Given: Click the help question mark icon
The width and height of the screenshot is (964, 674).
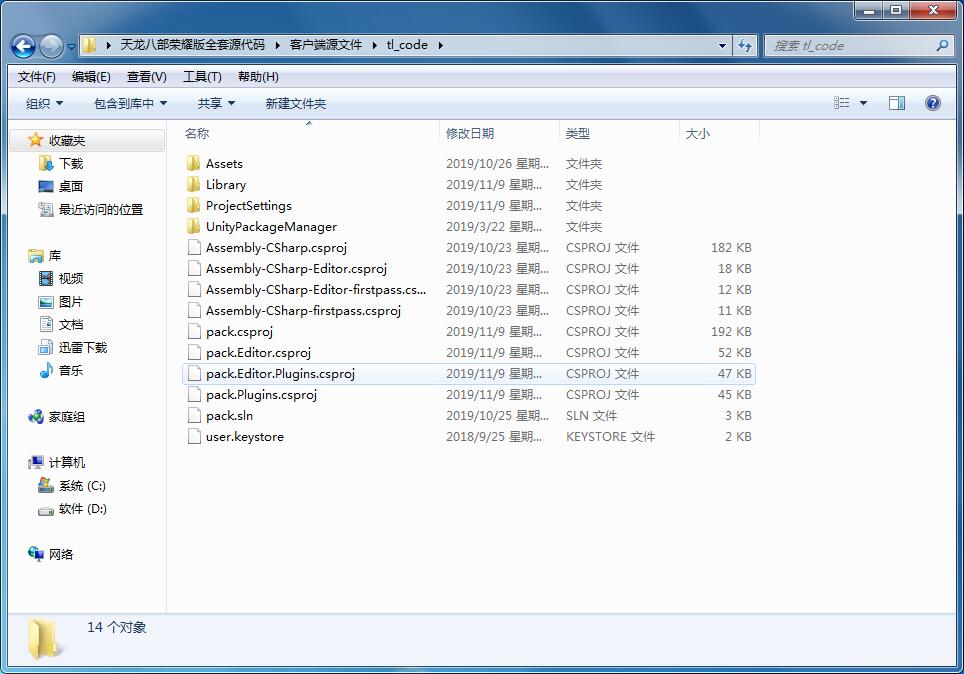Looking at the screenshot, I should click(x=932, y=103).
